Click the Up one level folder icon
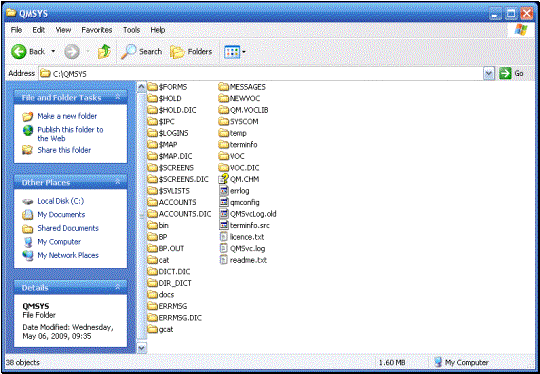This screenshot has height=374, width=540. (104, 52)
